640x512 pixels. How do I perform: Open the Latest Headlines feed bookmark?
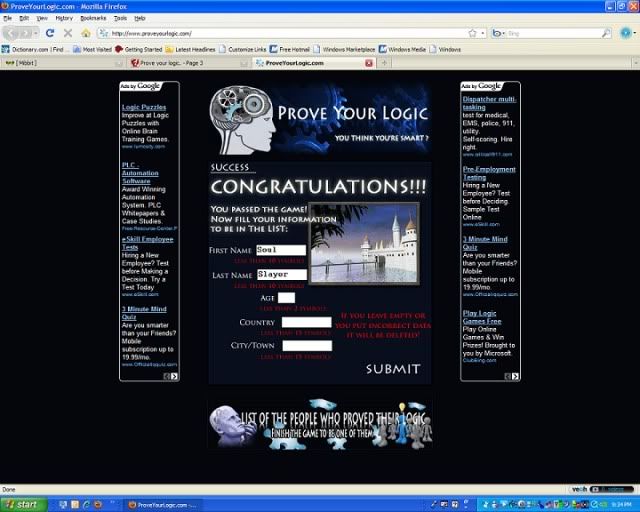pyautogui.click(x=190, y=49)
